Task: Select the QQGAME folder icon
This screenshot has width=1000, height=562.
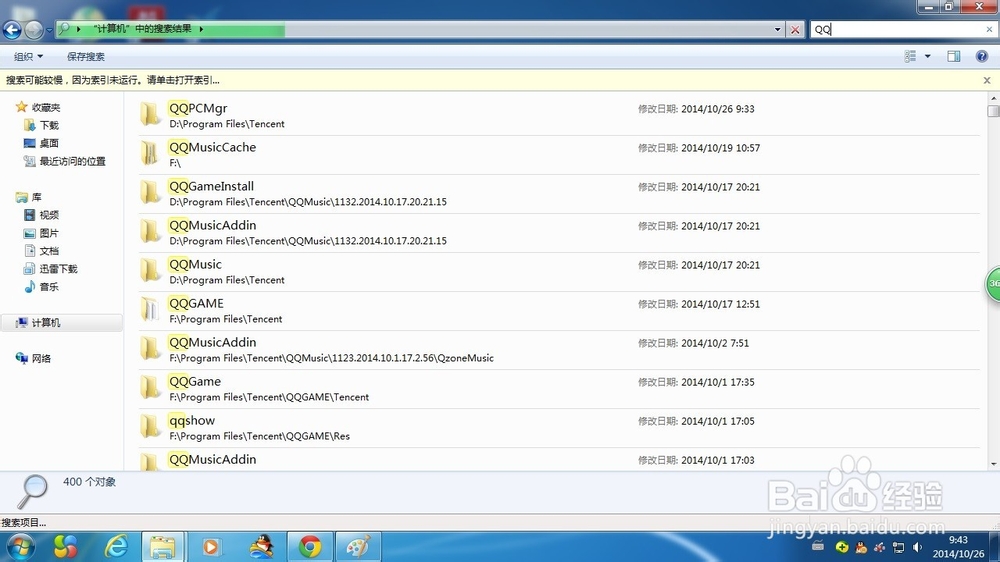Action: coord(151,309)
